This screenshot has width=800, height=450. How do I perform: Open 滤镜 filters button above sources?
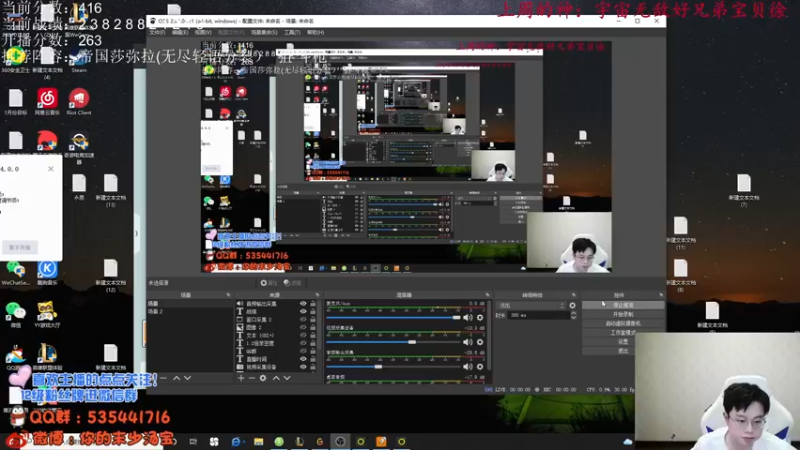point(292,283)
